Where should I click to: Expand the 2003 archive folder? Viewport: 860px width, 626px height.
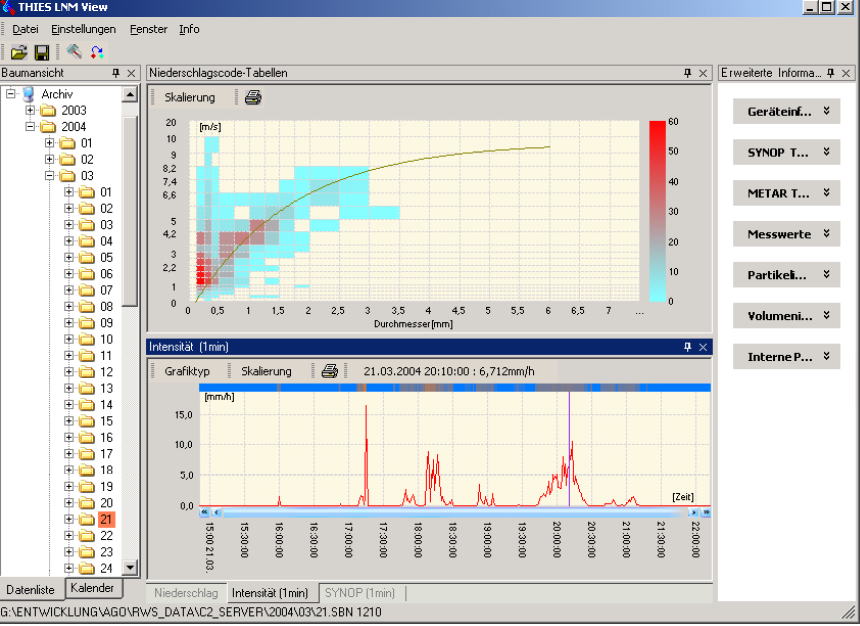point(30,110)
